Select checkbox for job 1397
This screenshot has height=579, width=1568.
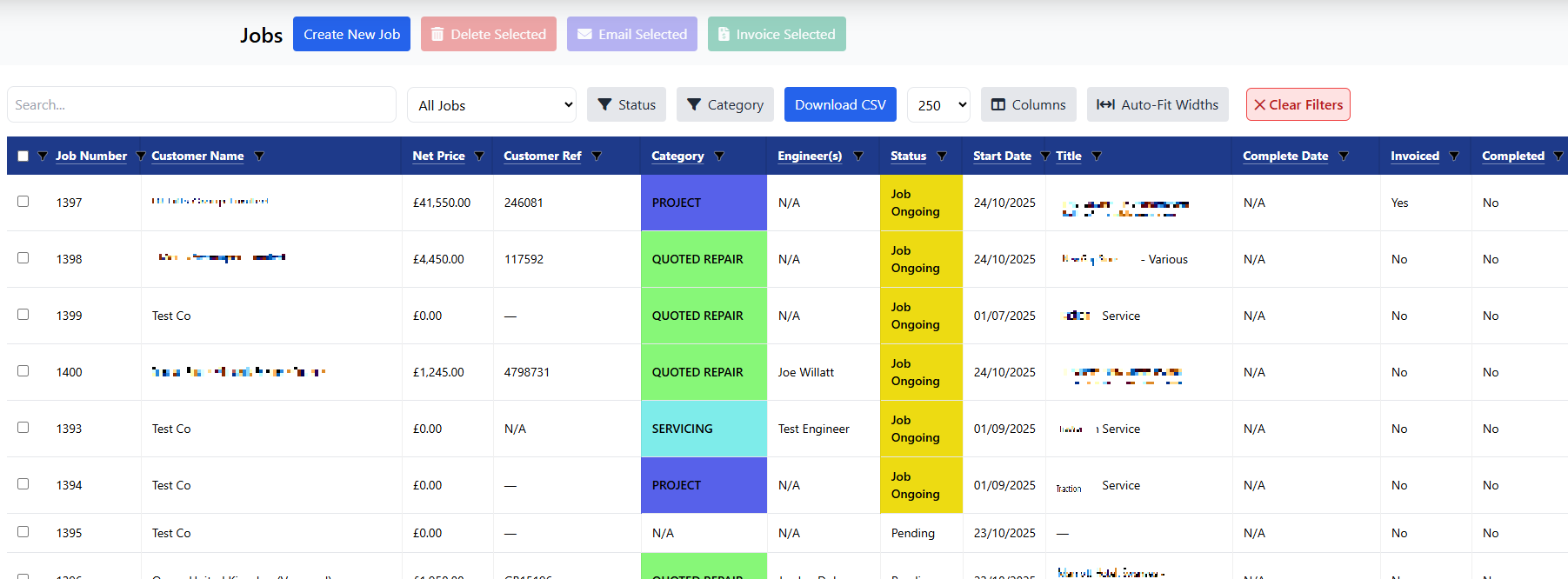tap(23, 202)
